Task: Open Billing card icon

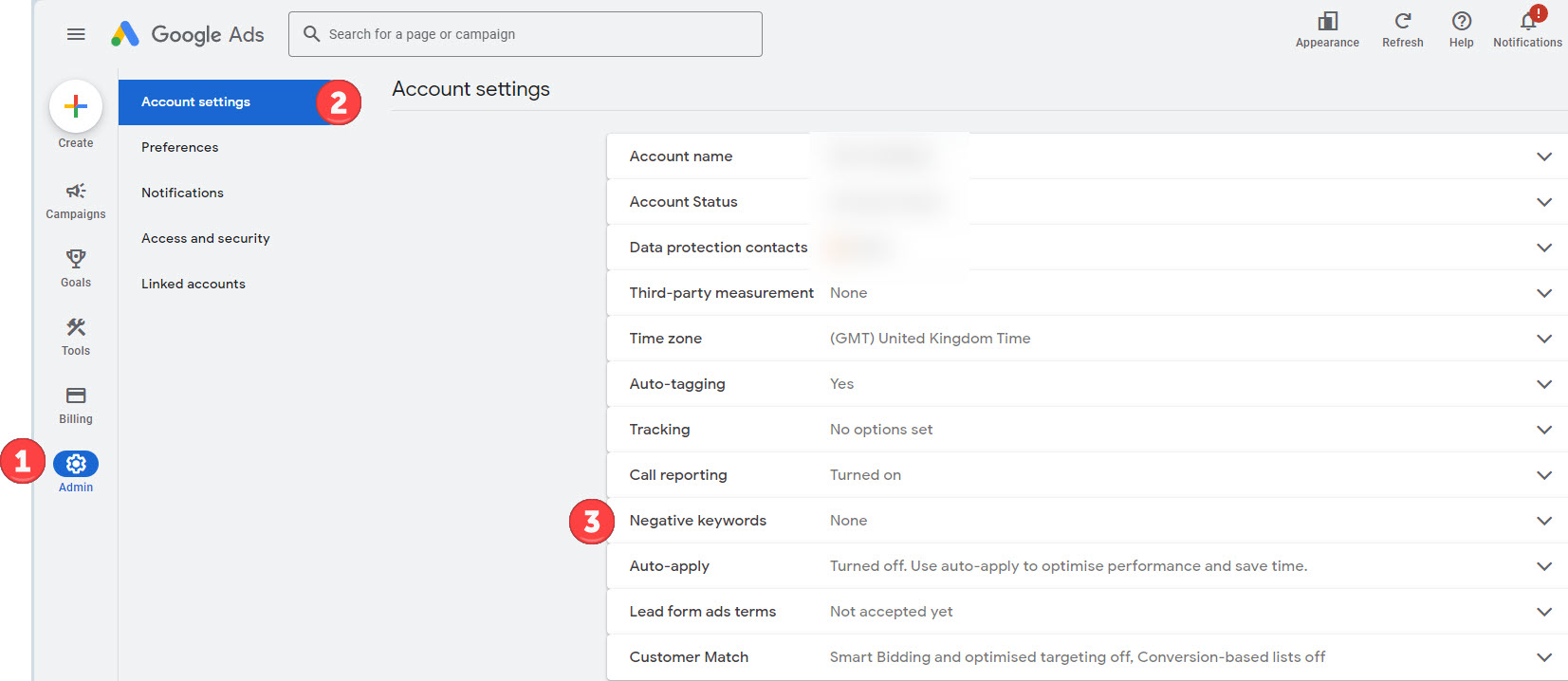Action: pos(76,396)
